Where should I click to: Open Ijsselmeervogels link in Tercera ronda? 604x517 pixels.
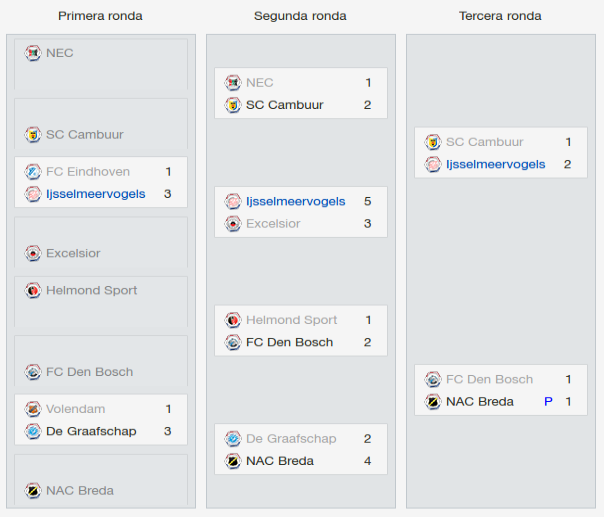(495, 164)
